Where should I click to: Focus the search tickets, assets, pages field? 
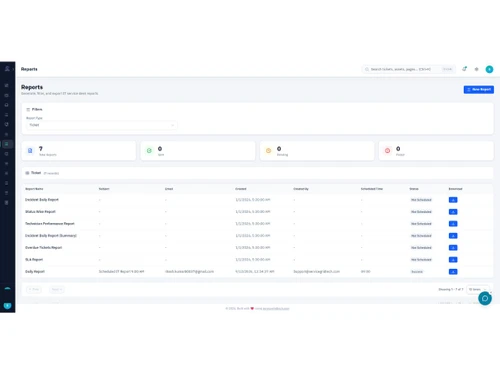click(x=409, y=69)
